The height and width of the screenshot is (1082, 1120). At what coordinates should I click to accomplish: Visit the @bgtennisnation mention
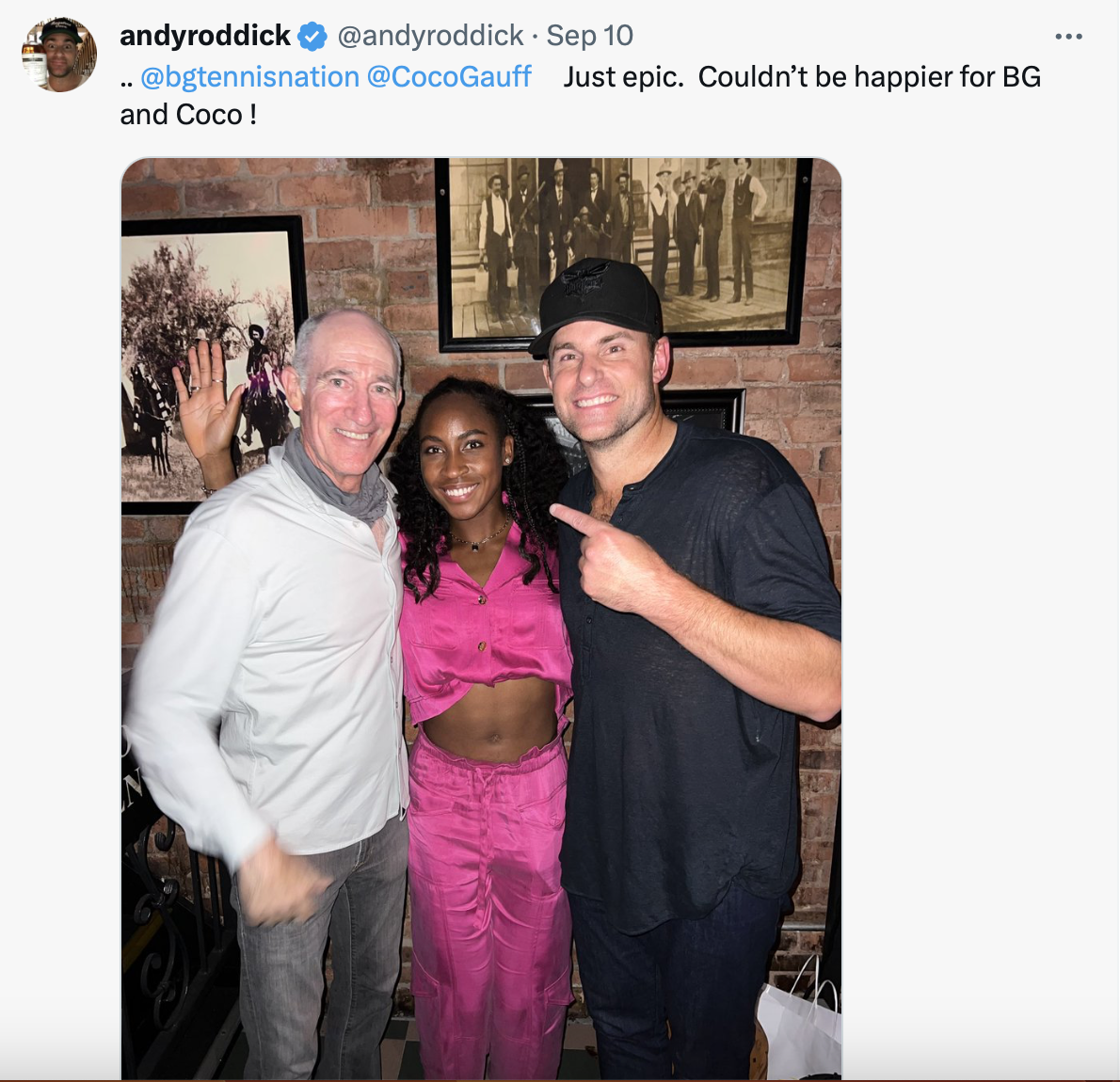click(250, 76)
